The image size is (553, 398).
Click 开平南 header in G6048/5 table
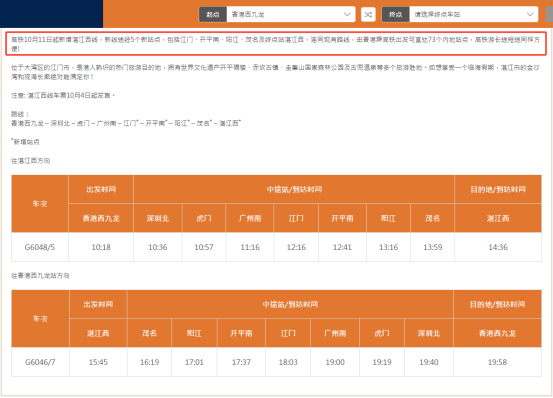[x=342, y=218]
